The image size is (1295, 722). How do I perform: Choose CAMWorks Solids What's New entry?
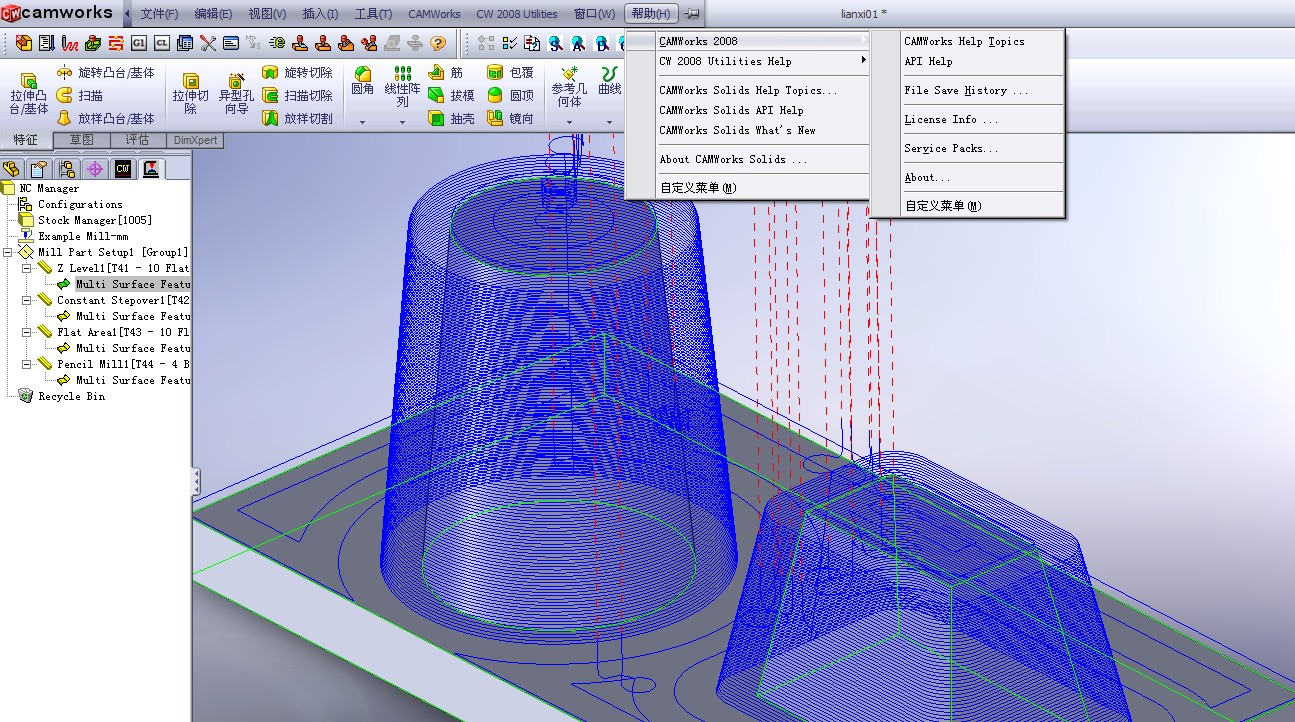click(x=747, y=130)
